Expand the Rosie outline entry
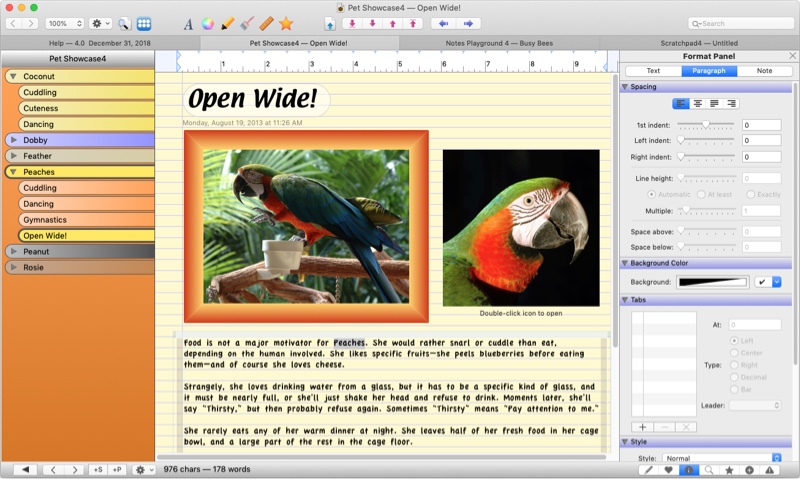This screenshot has height=479, width=800. [14, 267]
